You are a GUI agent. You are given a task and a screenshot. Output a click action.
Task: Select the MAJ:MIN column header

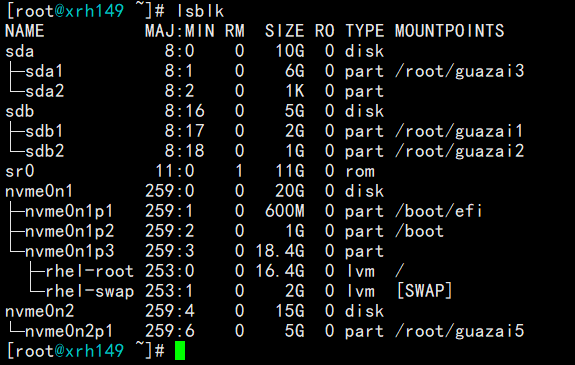point(180,31)
